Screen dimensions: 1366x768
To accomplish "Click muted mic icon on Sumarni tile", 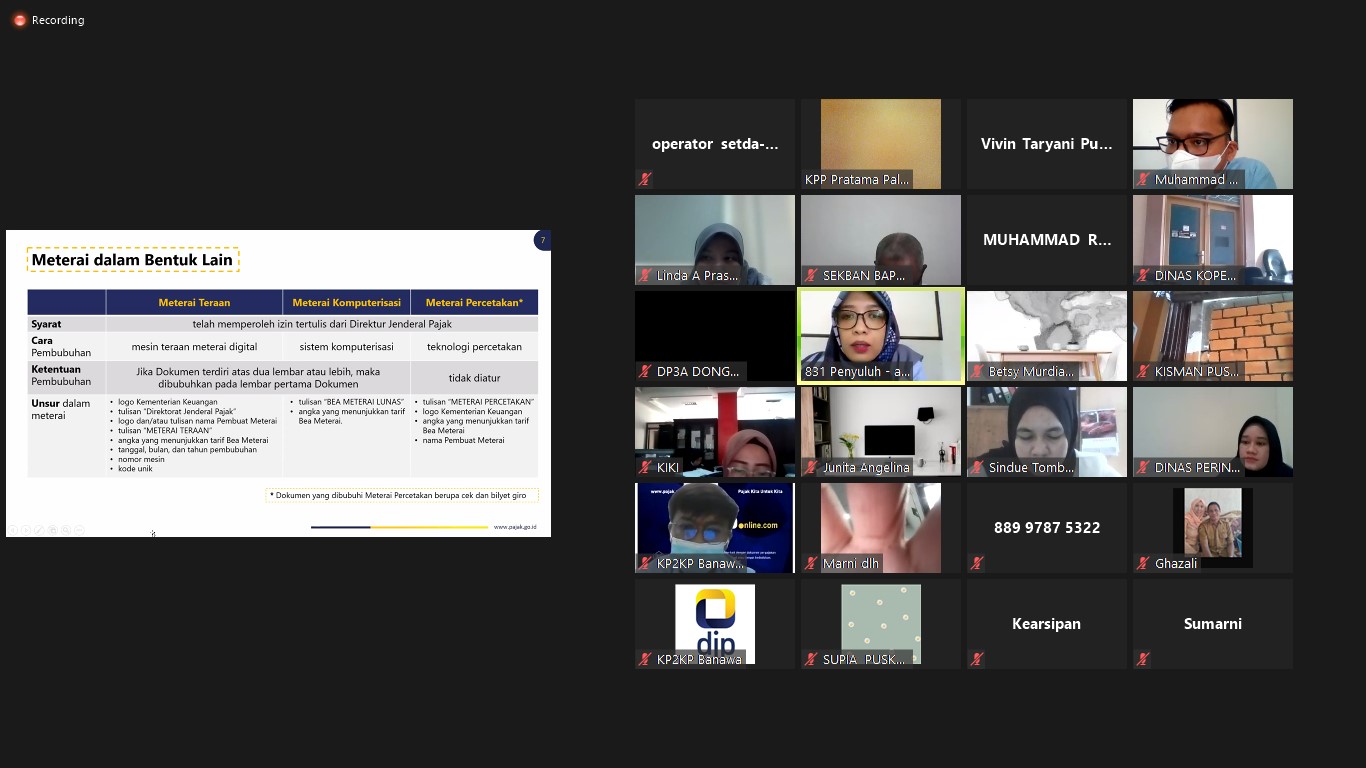I will (1144, 660).
